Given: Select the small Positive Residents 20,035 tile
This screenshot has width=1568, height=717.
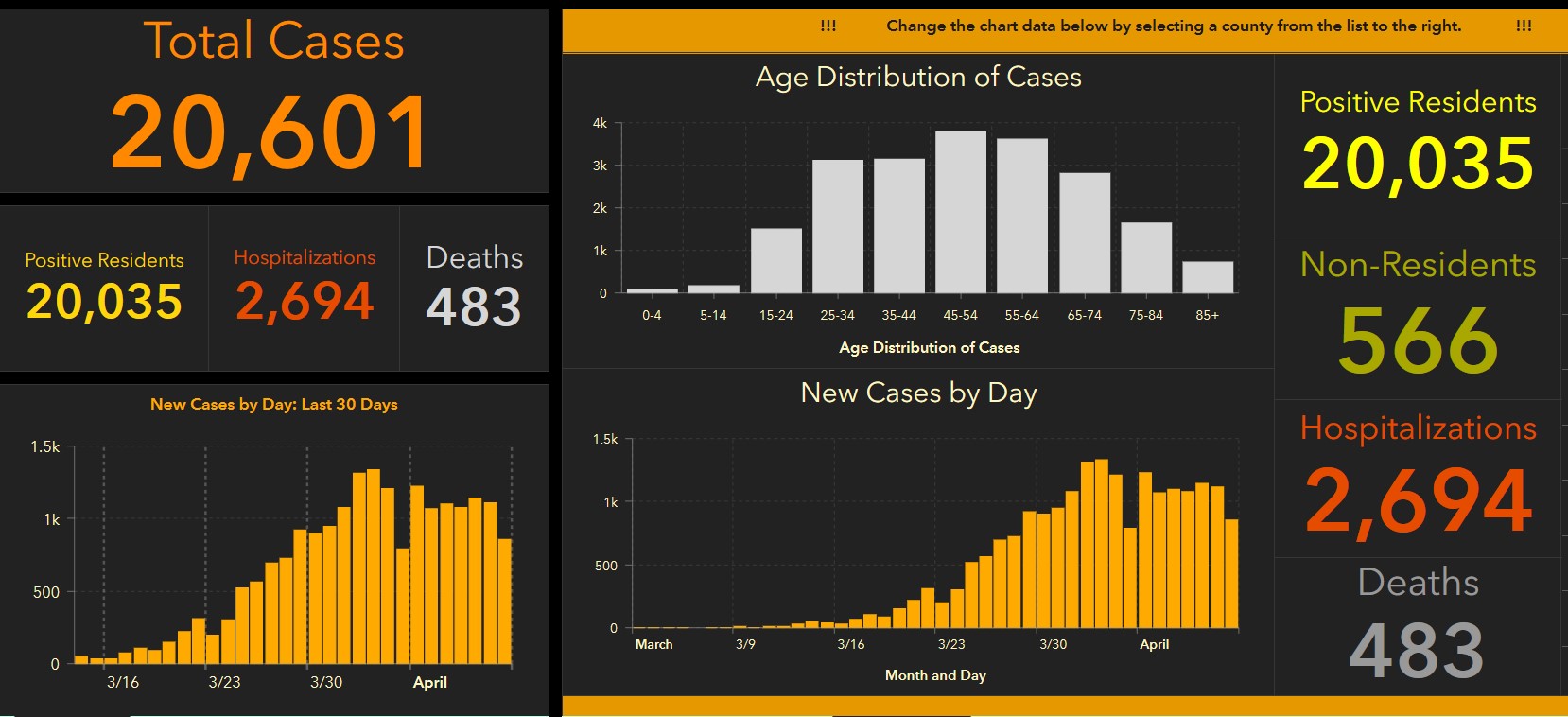Looking at the screenshot, I should click(x=104, y=288).
